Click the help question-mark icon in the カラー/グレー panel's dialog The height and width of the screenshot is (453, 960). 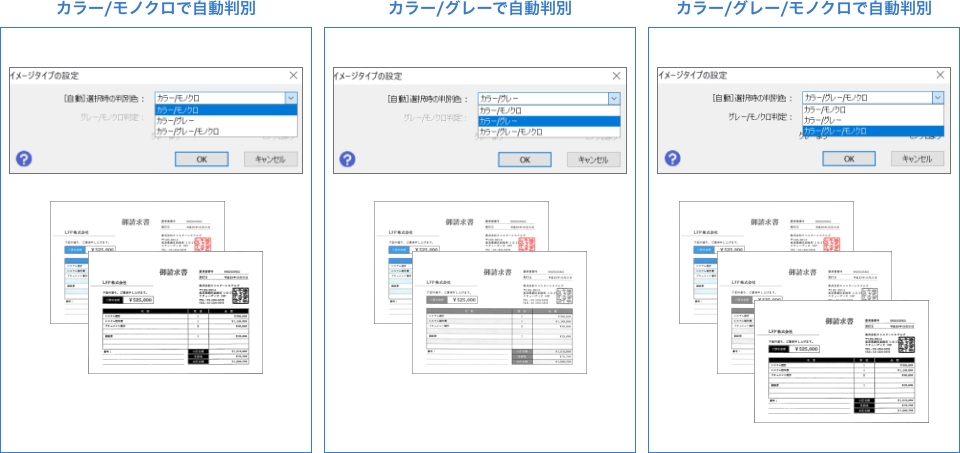(347, 159)
